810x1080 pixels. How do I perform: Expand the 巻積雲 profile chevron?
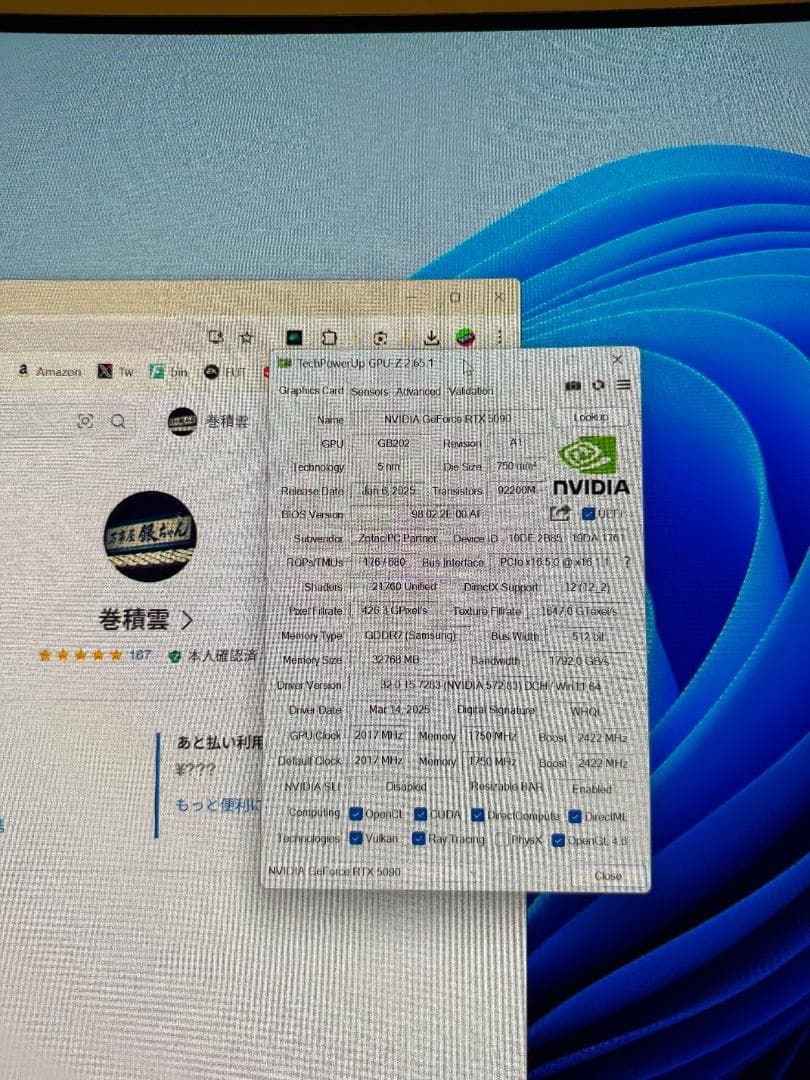tap(187, 620)
